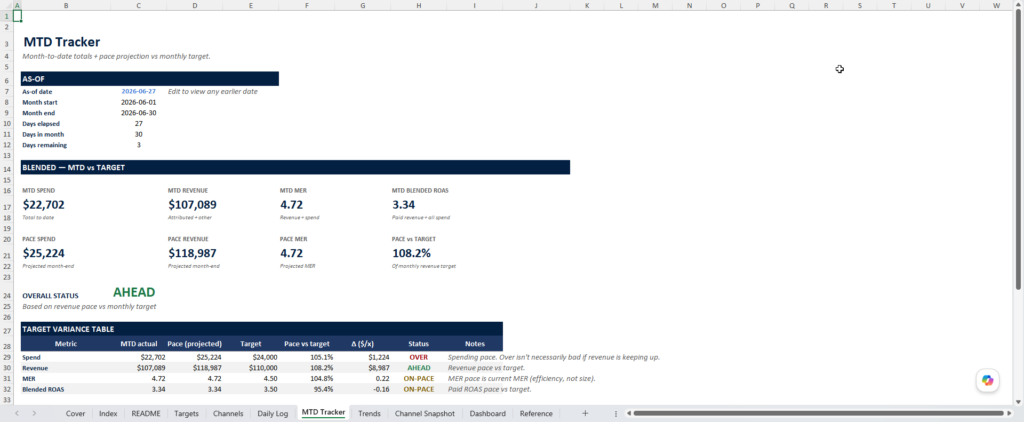The width and height of the screenshot is (1024, 422).
Task: Click the AS-OF section header
Action: [150, 78]
